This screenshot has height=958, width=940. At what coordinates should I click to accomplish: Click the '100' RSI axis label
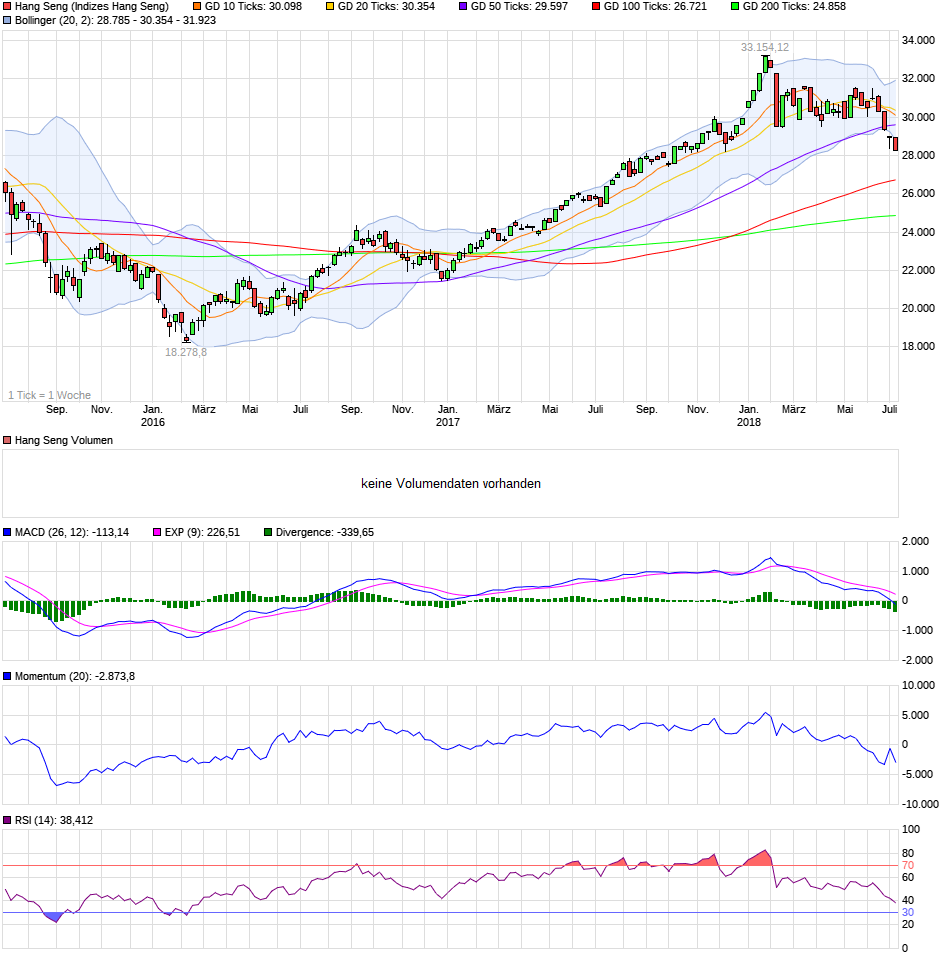click(911, 830)
